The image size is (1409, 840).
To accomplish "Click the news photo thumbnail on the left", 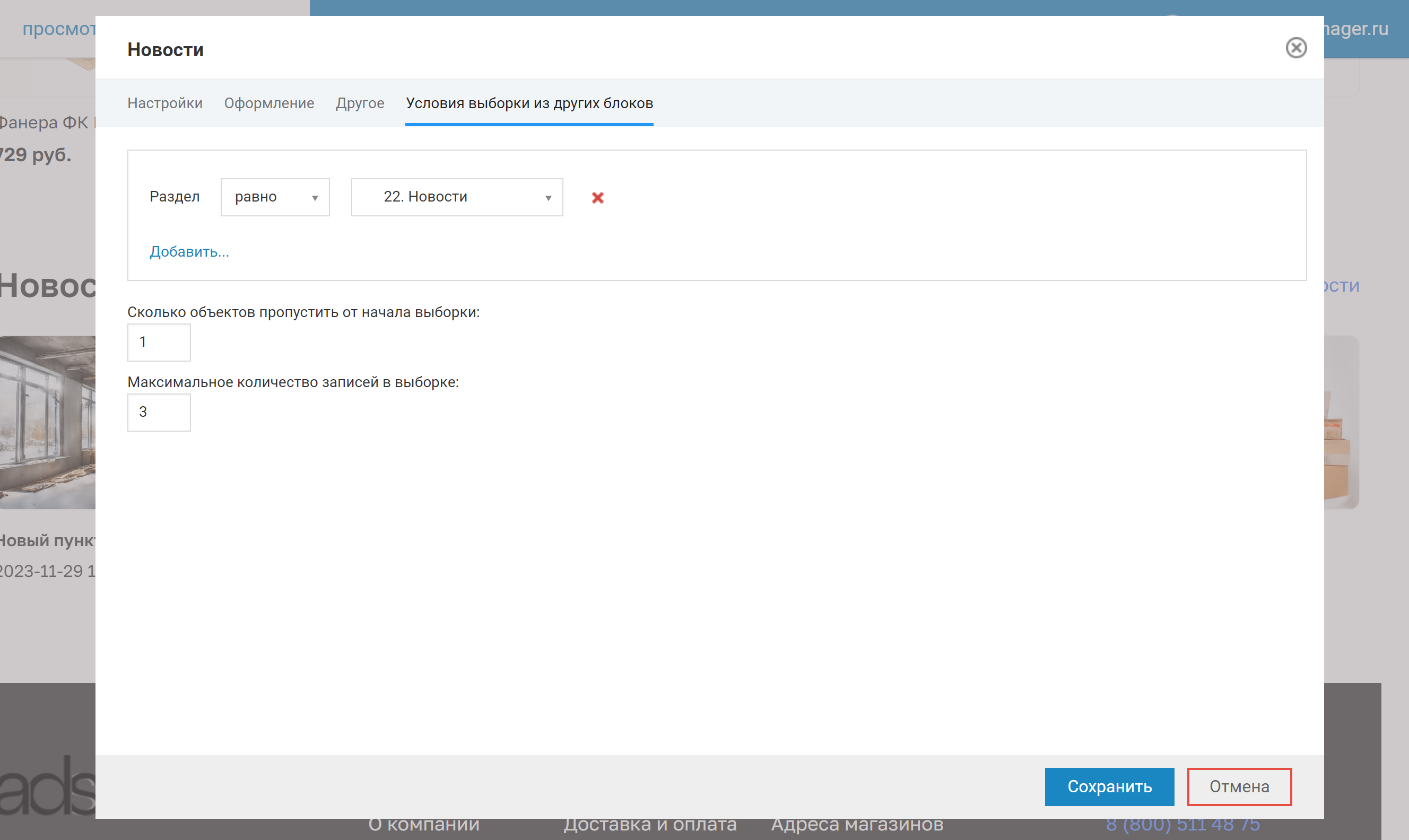I will (x=48, y=422).
